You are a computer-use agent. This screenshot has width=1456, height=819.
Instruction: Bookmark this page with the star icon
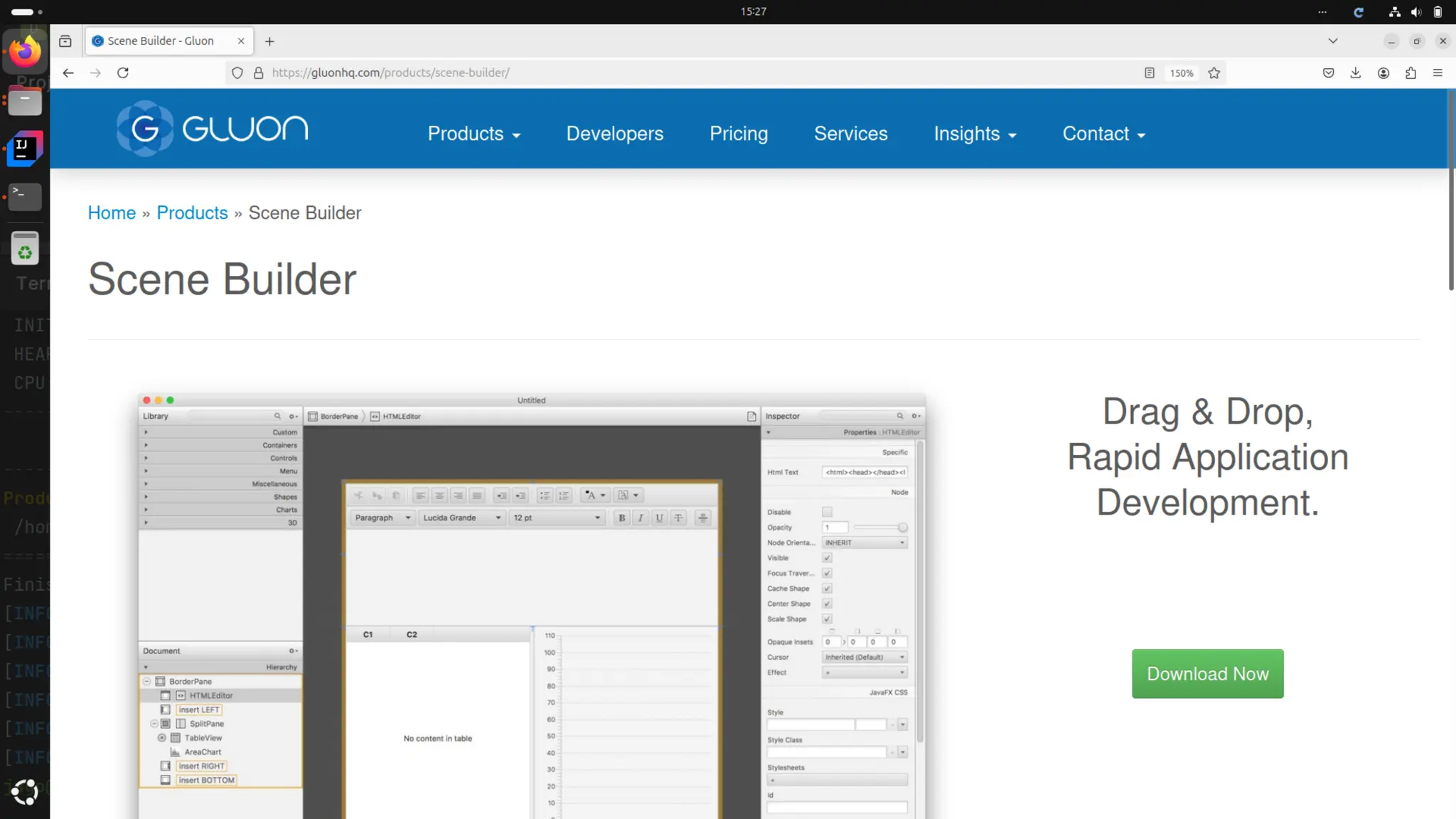tap(1214, 73)
